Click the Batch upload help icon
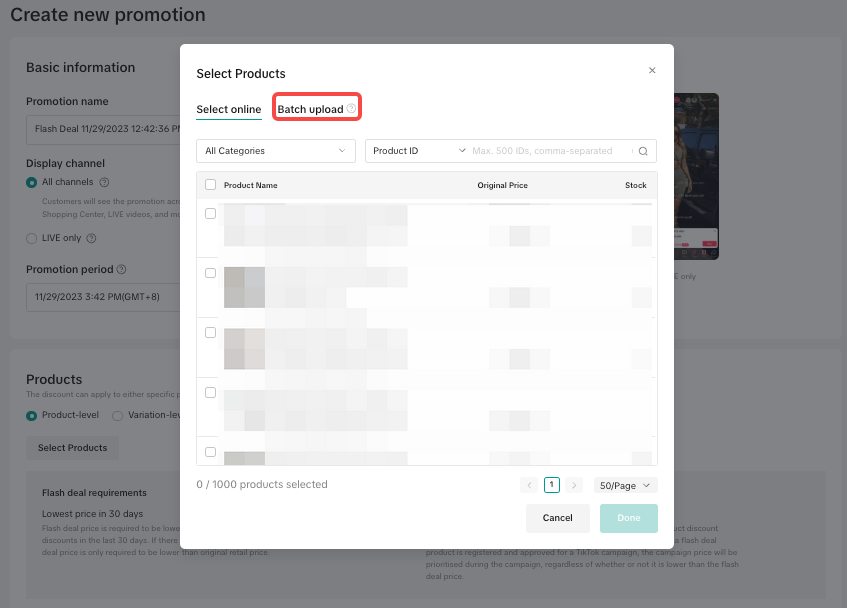847x608 pixels. 351,108
